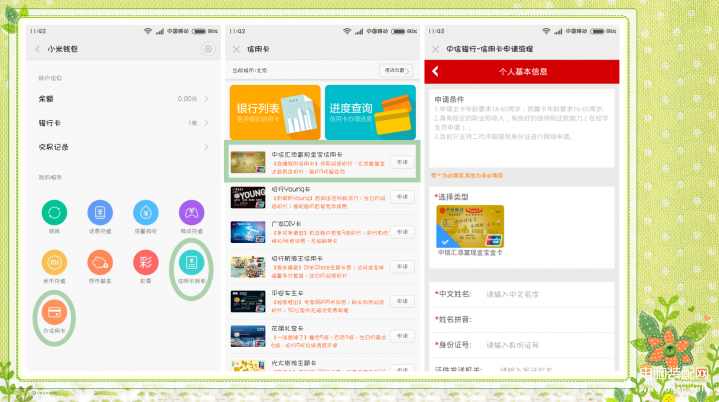
Task: Open the orange apply-for-credit-card icon
Action: point(54,312)
